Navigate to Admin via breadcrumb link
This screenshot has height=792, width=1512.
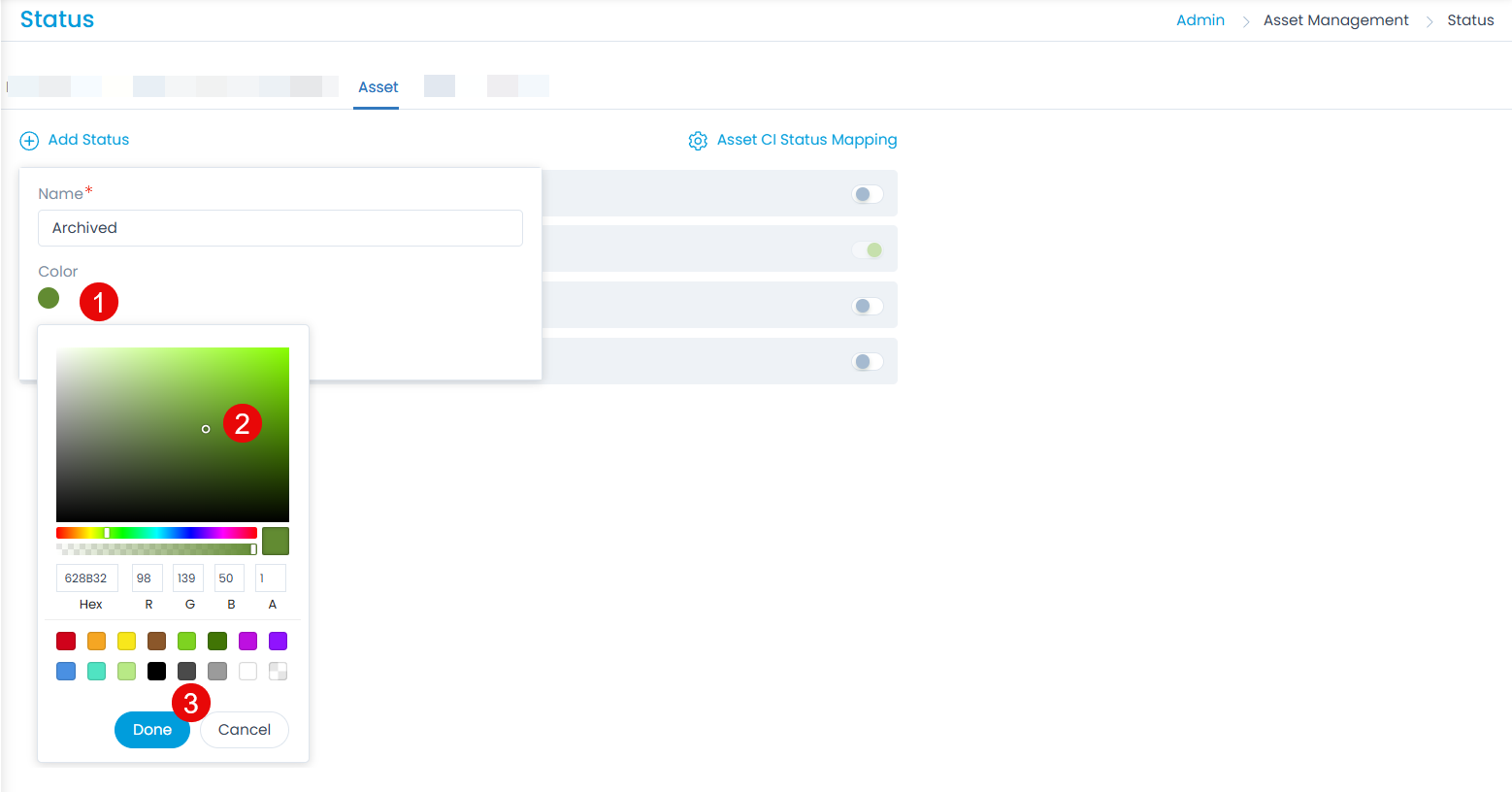coord(1200,19)
